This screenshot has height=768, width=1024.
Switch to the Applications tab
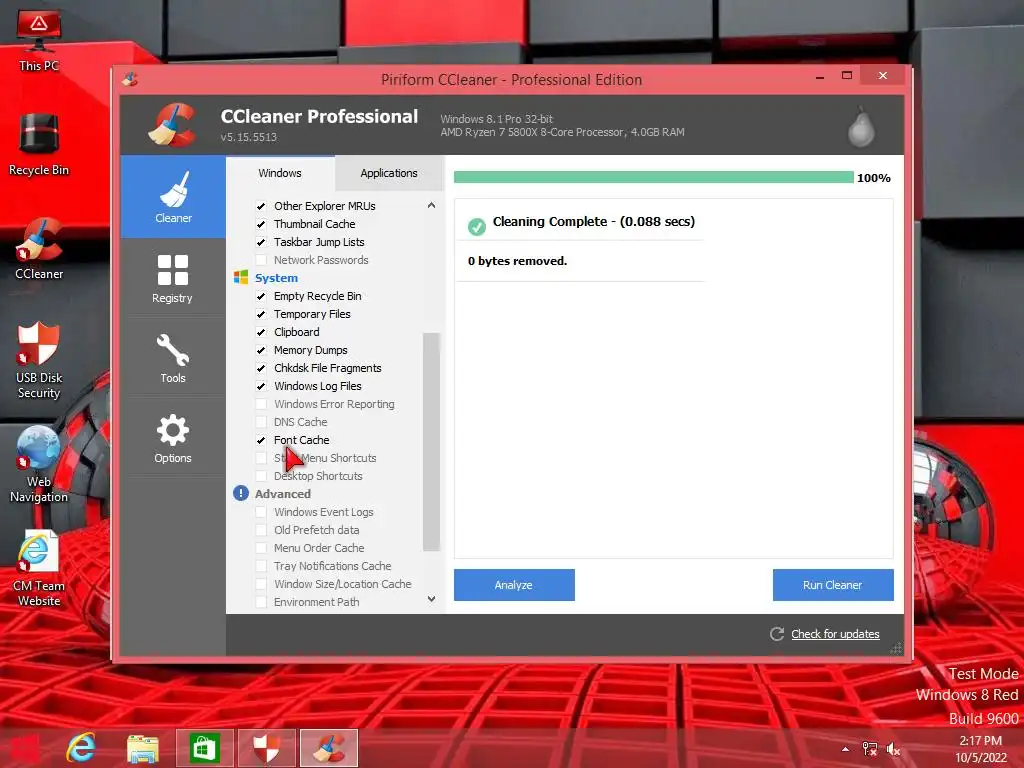389,173
